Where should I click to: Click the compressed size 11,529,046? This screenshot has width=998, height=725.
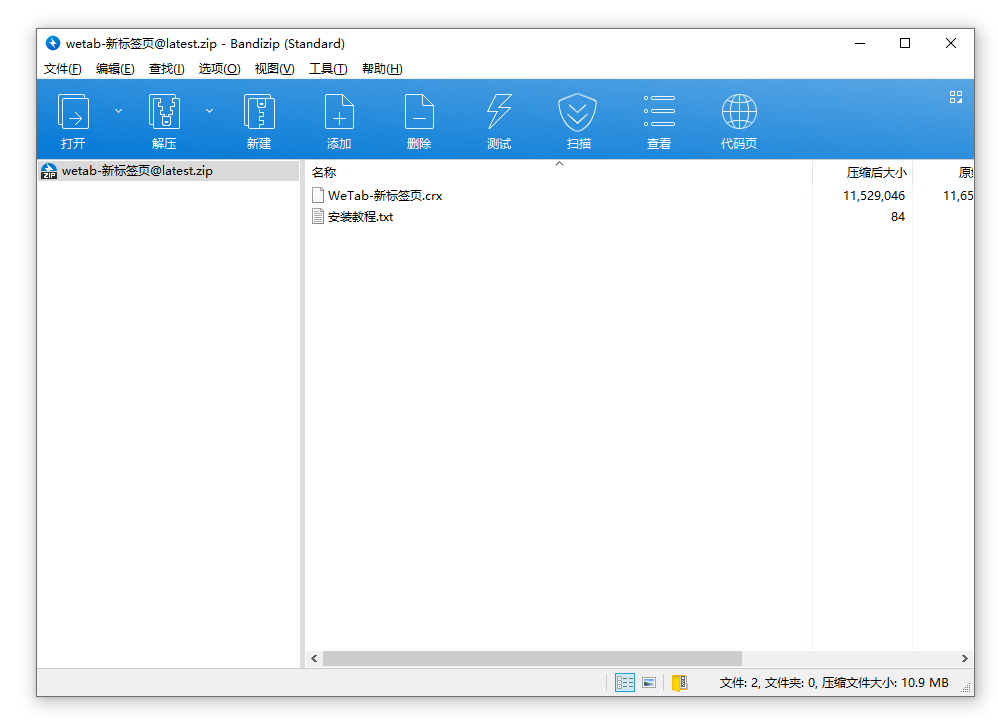874,195
